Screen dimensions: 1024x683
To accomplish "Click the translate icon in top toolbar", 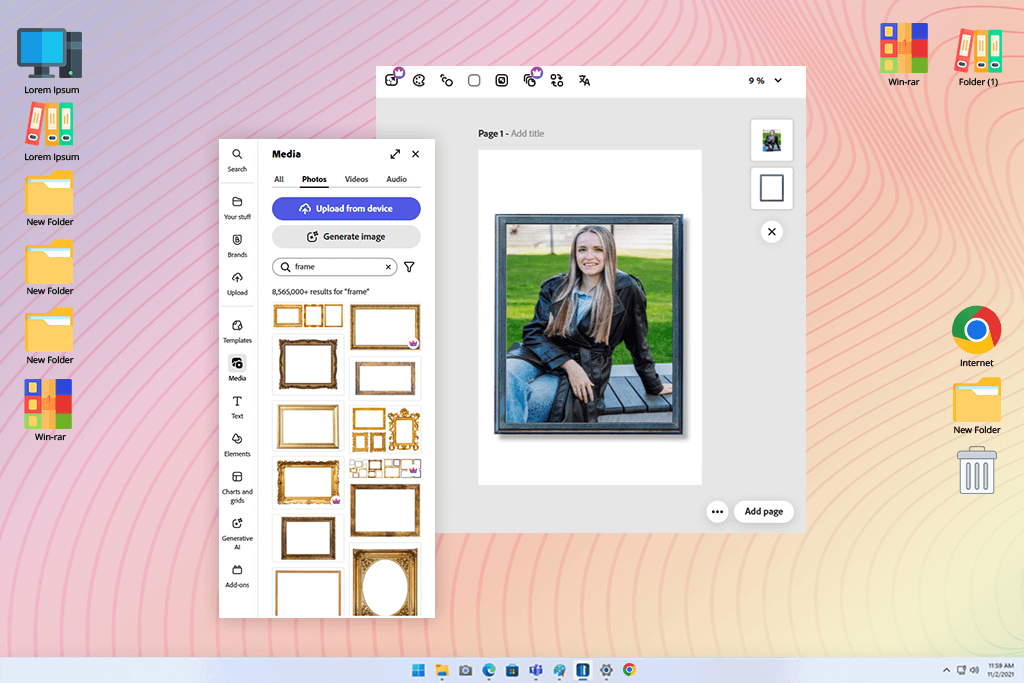I will [x=584, y=80].
